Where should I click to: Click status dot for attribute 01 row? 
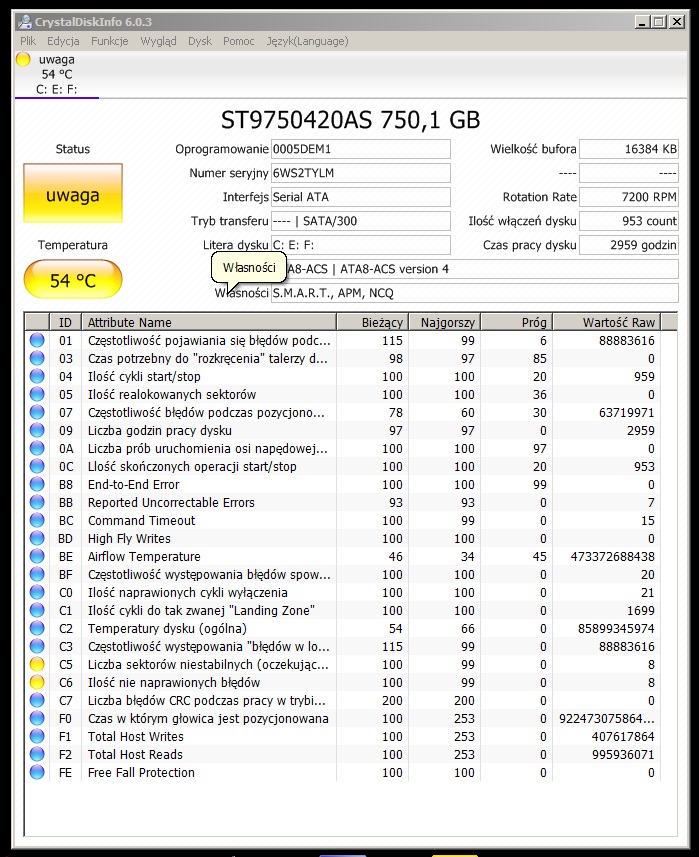pyautogui.click(x=37, y=341)
